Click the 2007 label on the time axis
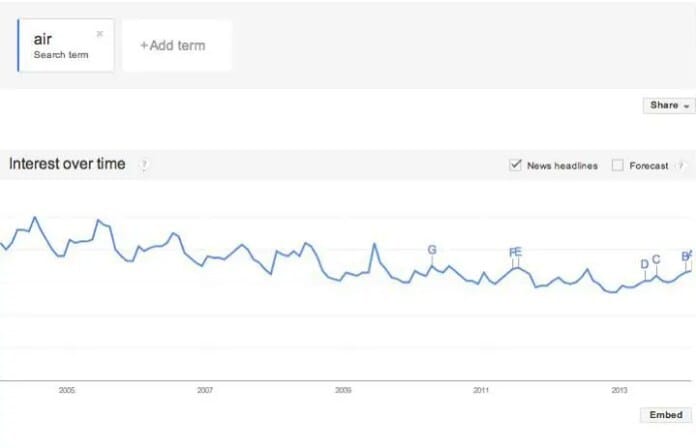 [x=205, y=390]
